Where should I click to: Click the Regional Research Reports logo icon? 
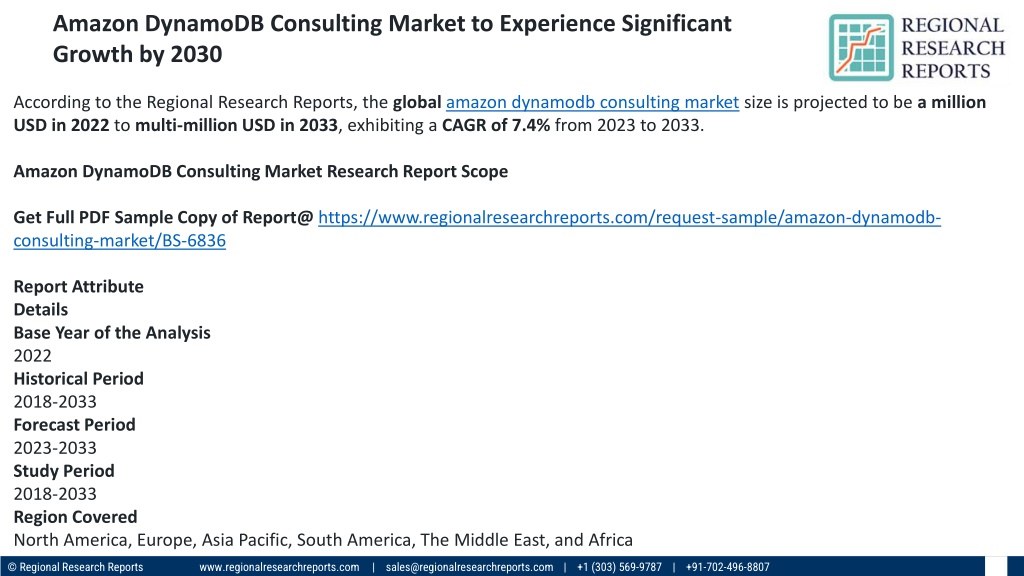click(x=861, y=48)
